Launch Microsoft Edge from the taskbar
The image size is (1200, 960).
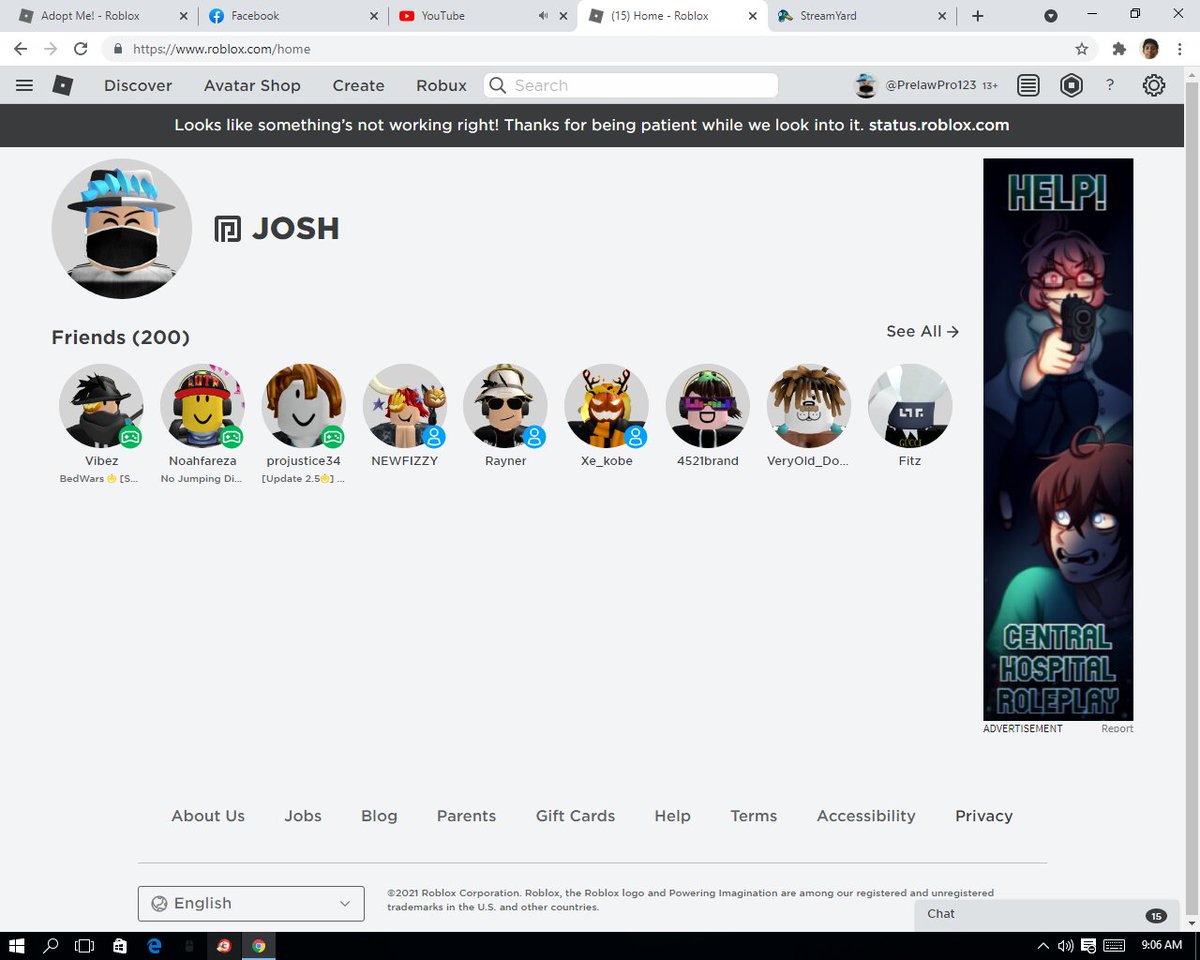pyautogui.click(x=155, y=945)
